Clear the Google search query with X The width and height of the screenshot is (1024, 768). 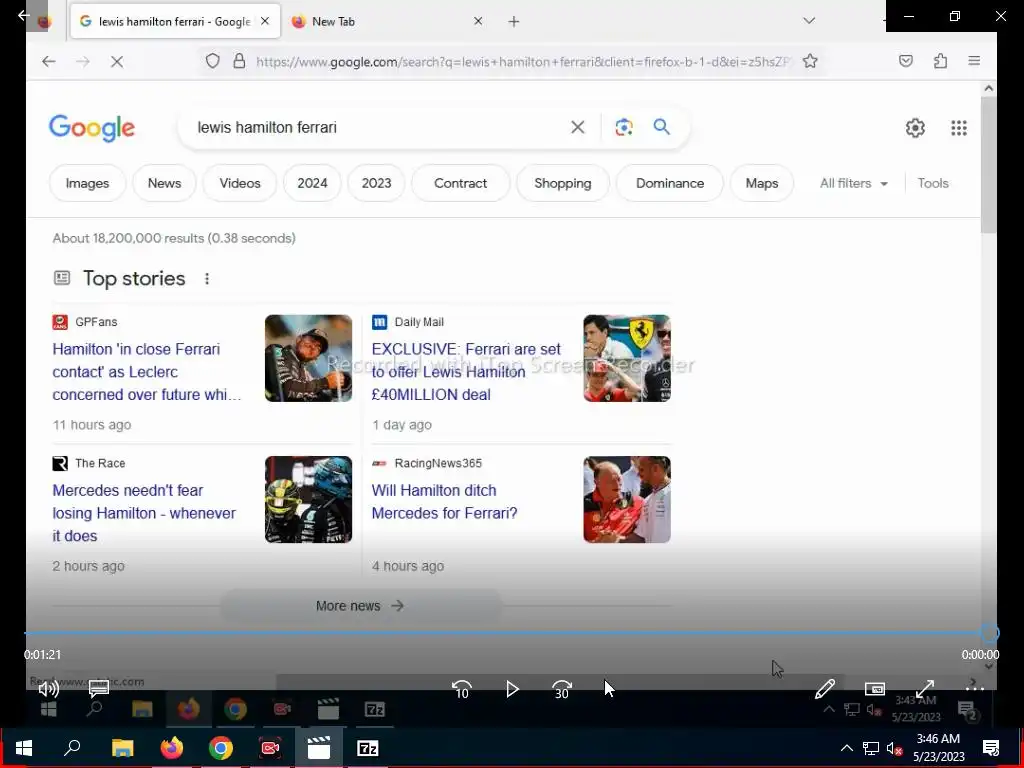tap(578, 127)
